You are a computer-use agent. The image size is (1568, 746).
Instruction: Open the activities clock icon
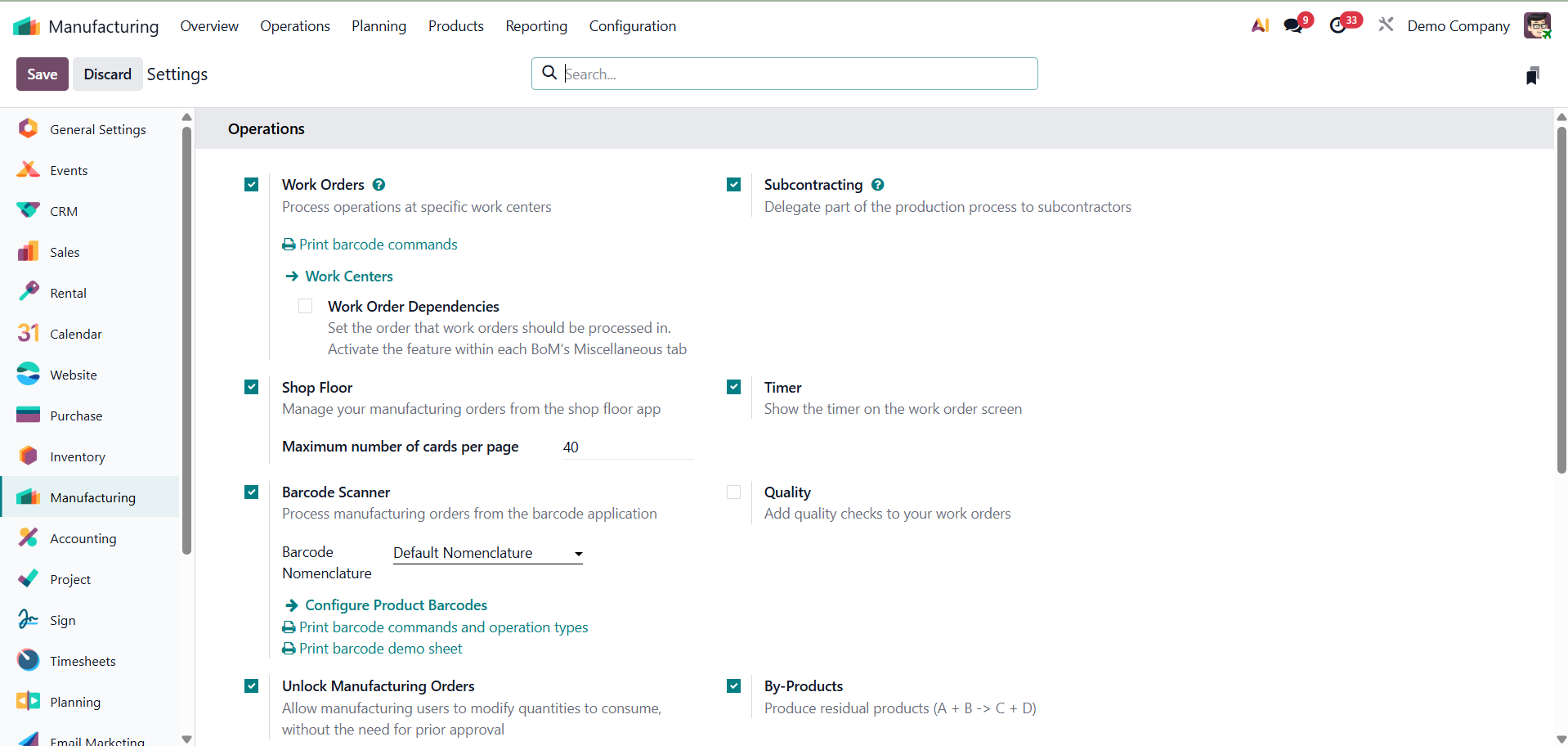point(1338,25)
